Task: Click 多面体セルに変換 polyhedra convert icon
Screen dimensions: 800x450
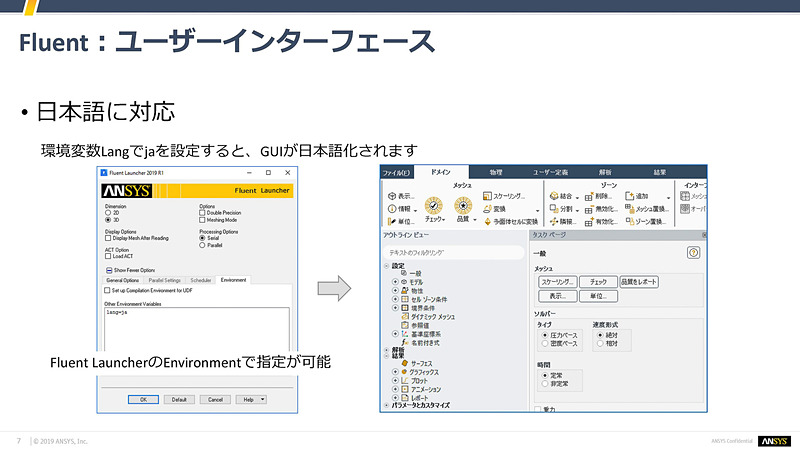Action: click(487, 221)
